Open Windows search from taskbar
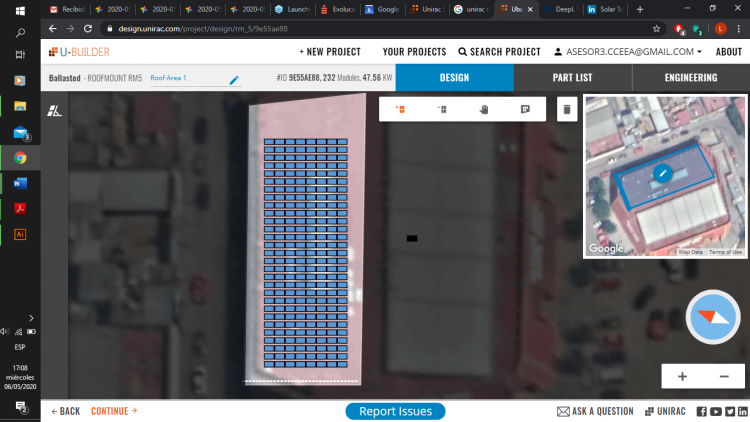The height and width of the screenshot is (422, 750). click(x=20, y=33)
